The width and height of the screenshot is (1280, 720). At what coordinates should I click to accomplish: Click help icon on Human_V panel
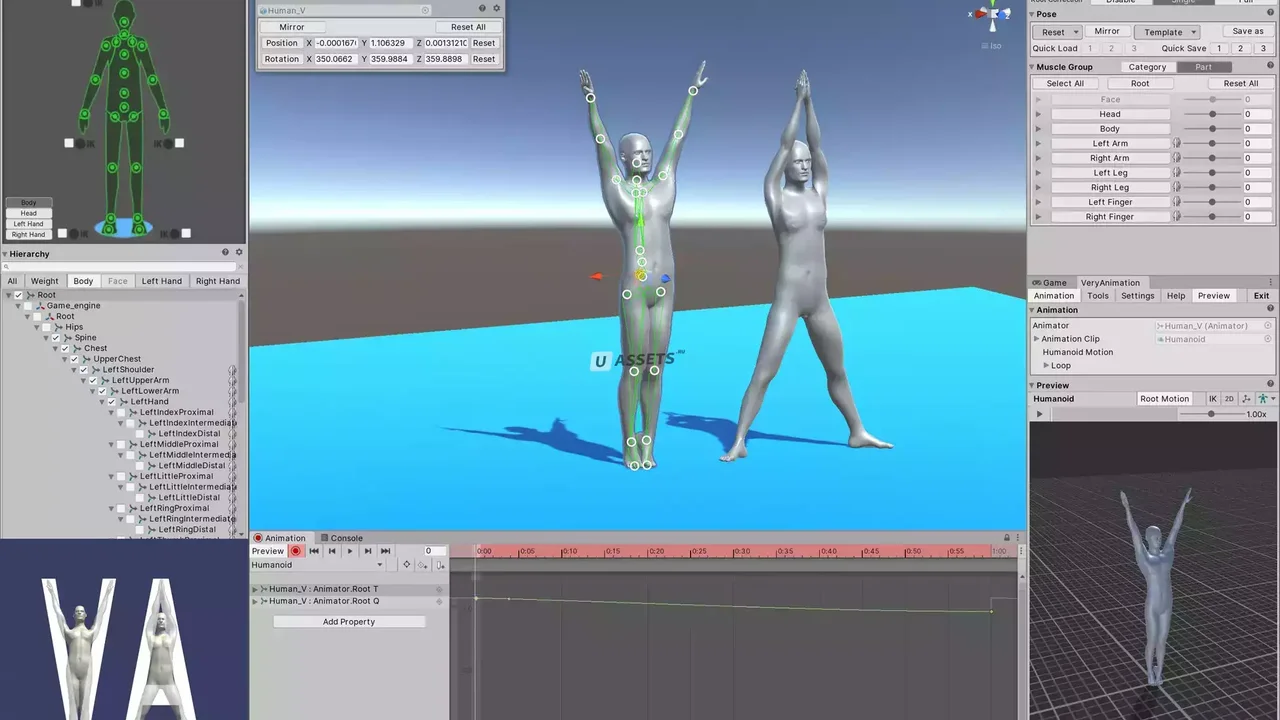coord(482,9)
